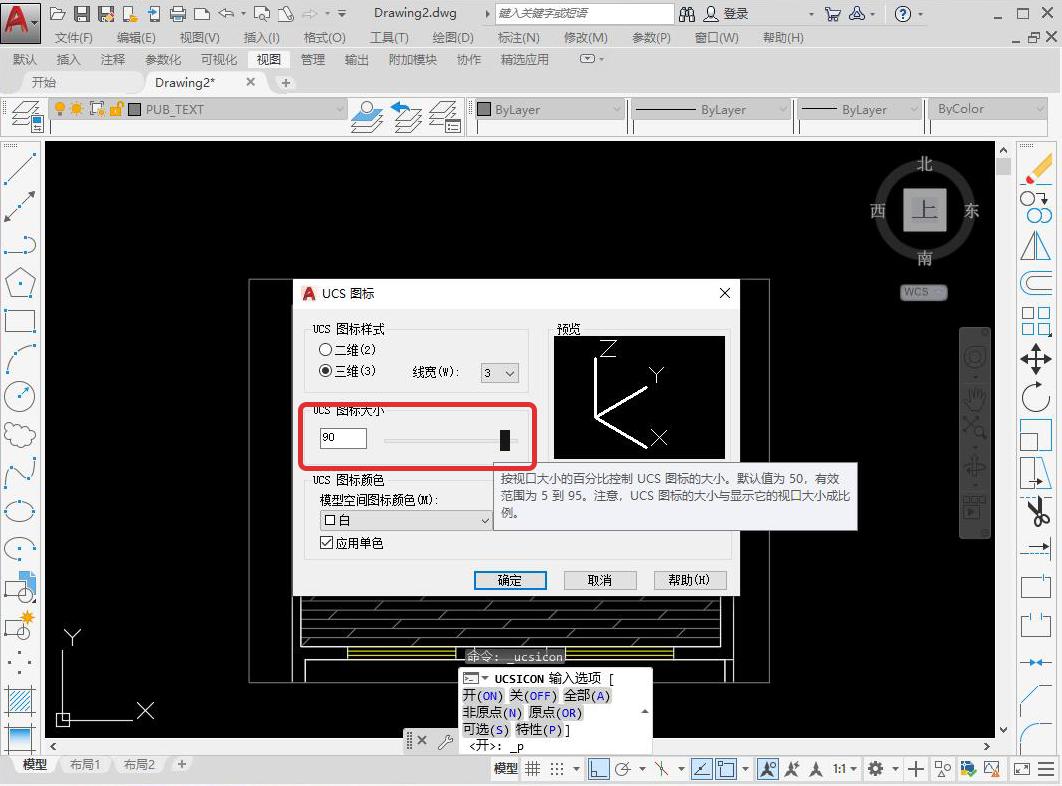The image size is (1062, 786).
Task: Click the UCS icon size slider handle
Action: [505, 439]
